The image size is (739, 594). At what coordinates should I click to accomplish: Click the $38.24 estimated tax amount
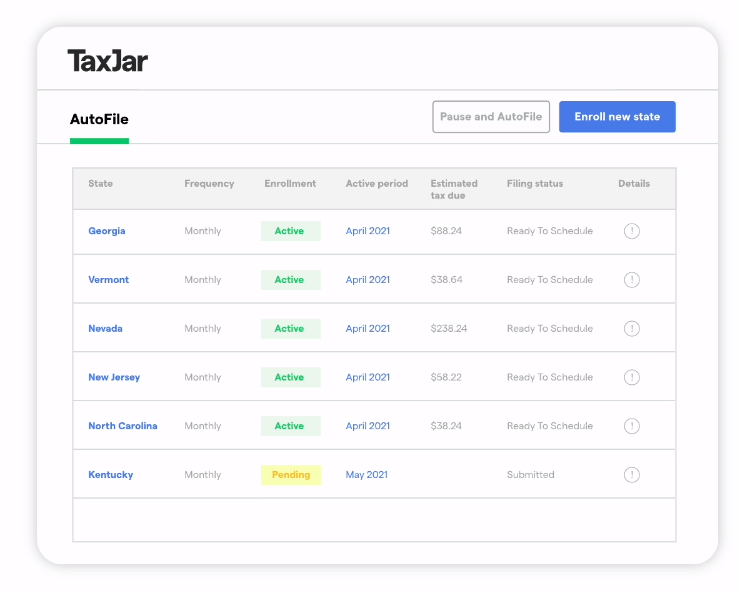[446, 426]
